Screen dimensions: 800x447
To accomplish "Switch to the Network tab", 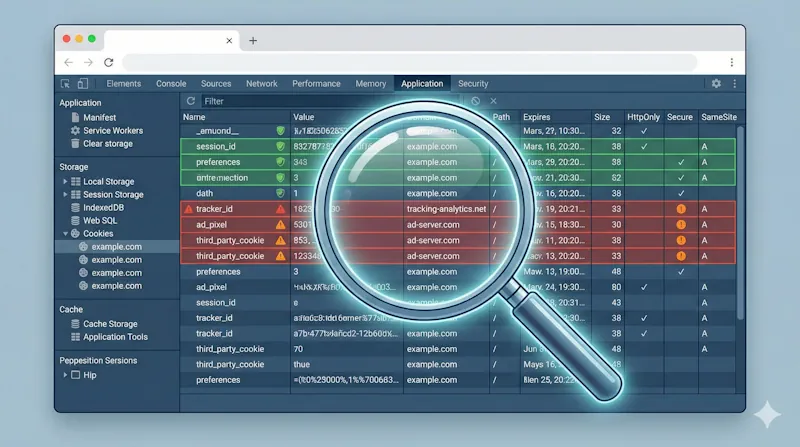I will click(x=262, y=84).
